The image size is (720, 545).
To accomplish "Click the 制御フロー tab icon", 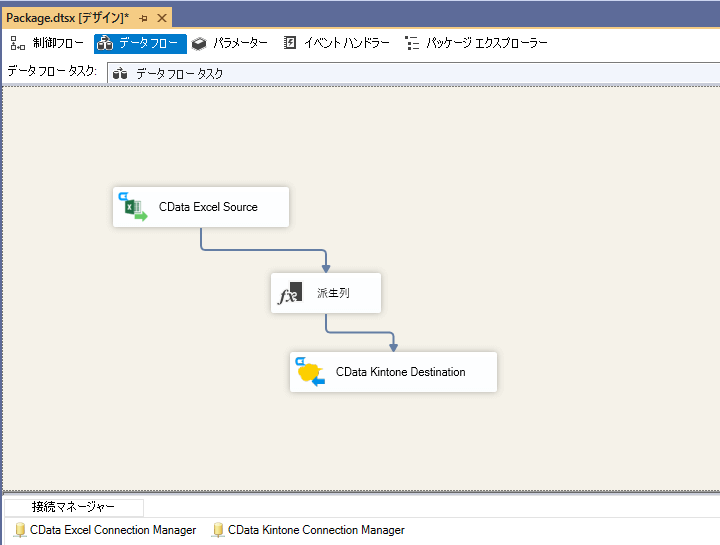I will click(17, 44).
